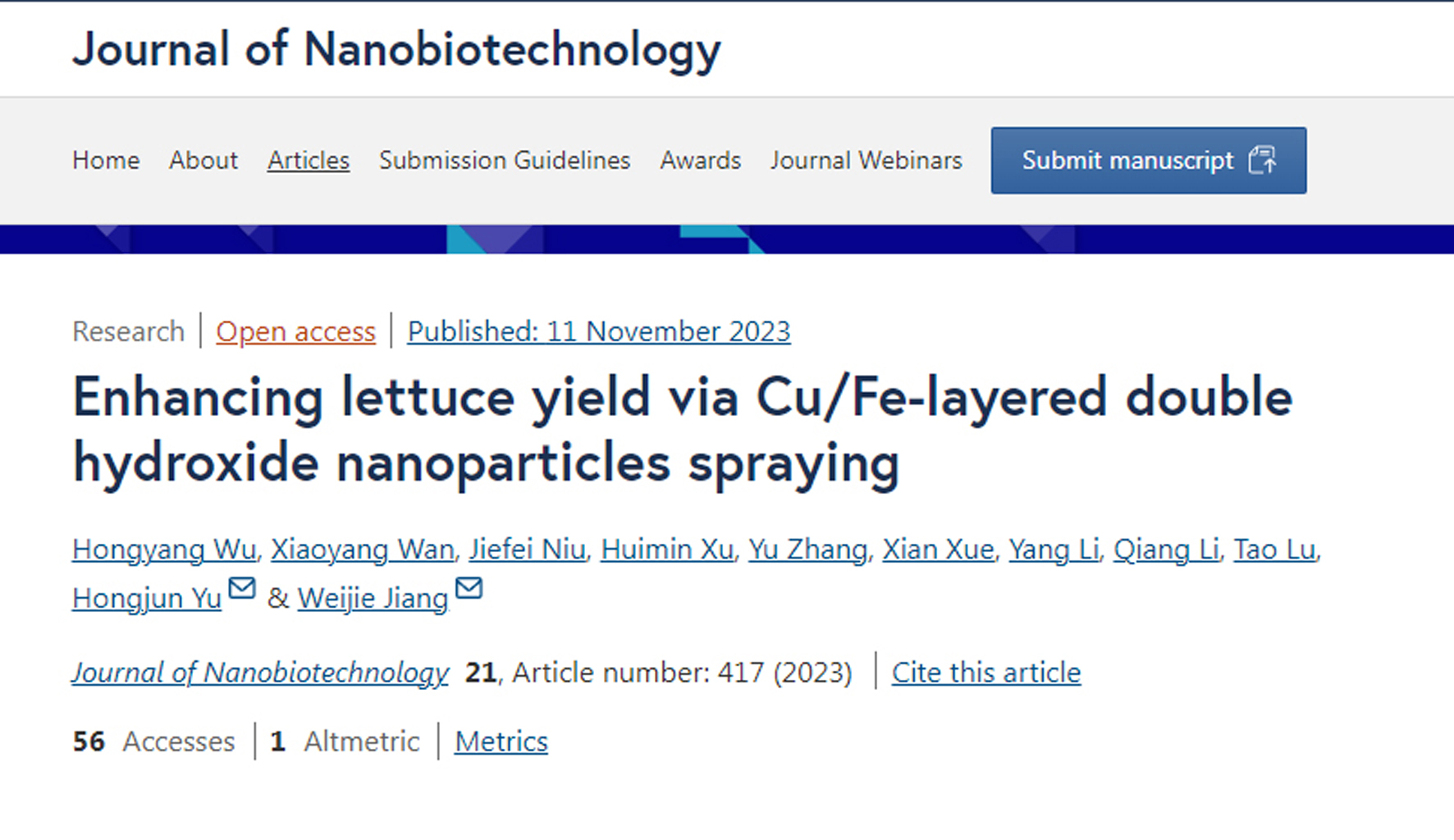Select the Awards menu item
1454x840 pixels.
click(701, 160)
